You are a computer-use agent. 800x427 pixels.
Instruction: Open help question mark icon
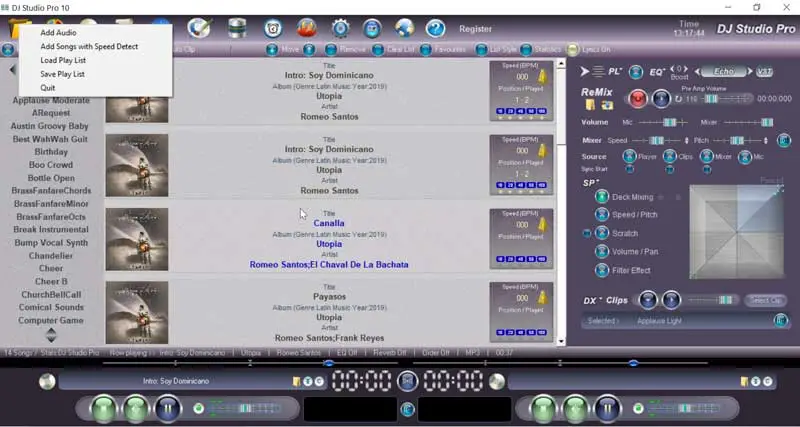(x=436, y=29)
